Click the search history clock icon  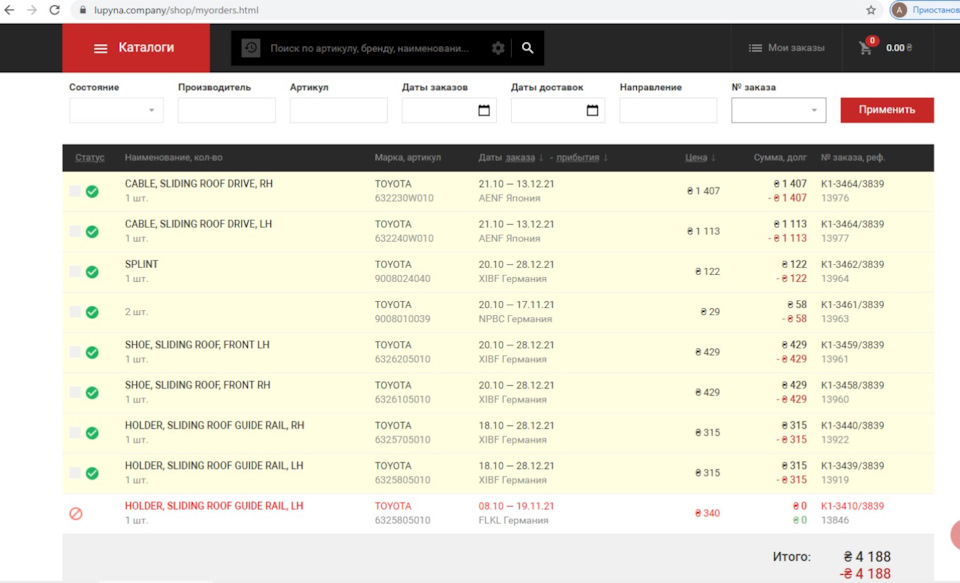click(250, 48)
